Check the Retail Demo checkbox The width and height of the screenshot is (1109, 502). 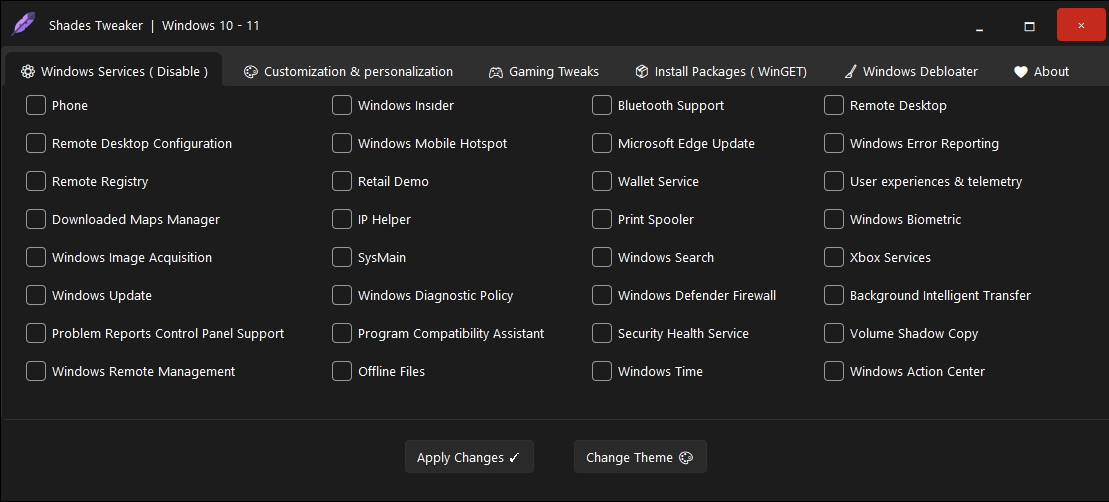pos(342,181)
